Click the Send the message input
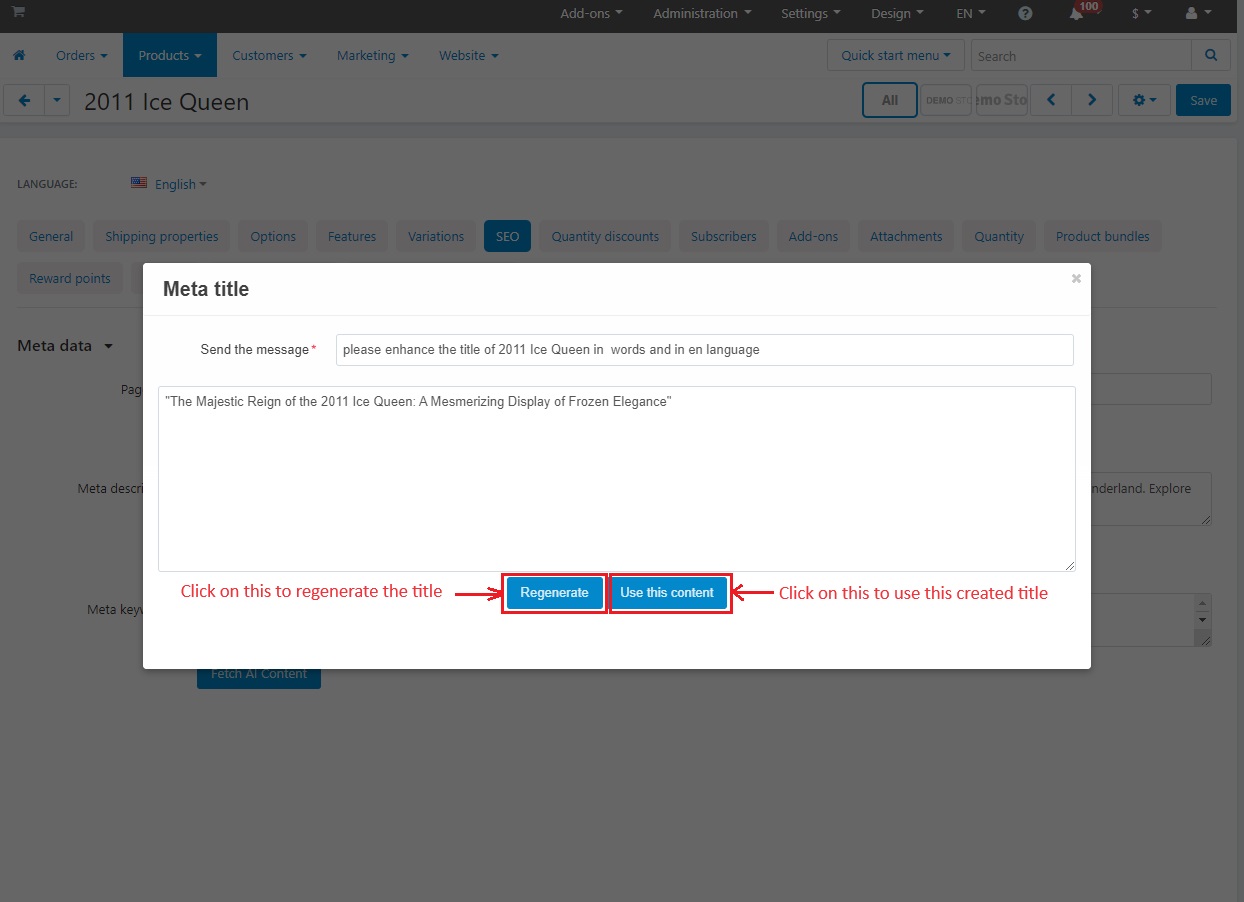Viewport: 1244px width, 902px height. click(x=705, y=350)
